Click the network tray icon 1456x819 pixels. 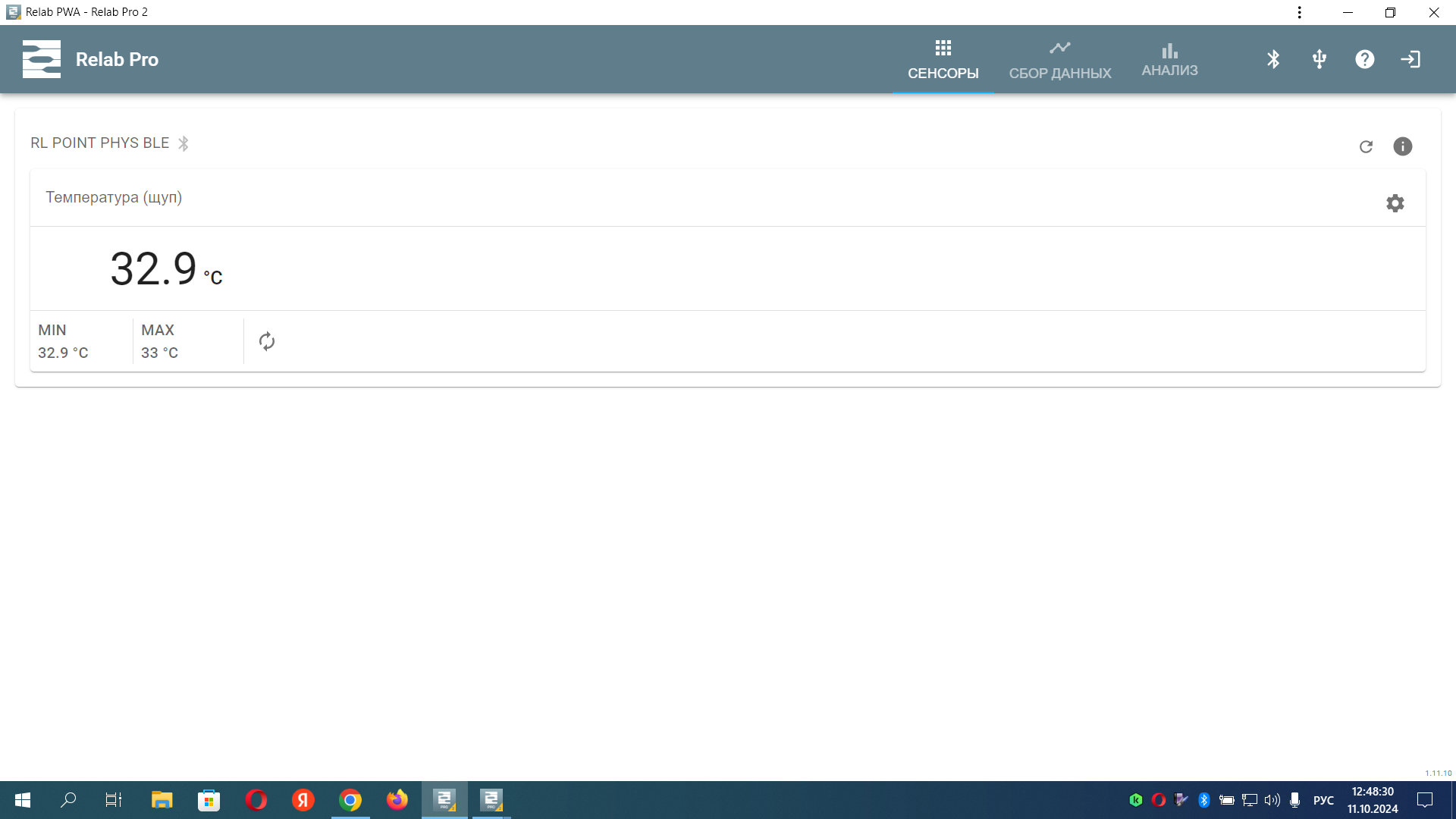tap(1250, 800)
